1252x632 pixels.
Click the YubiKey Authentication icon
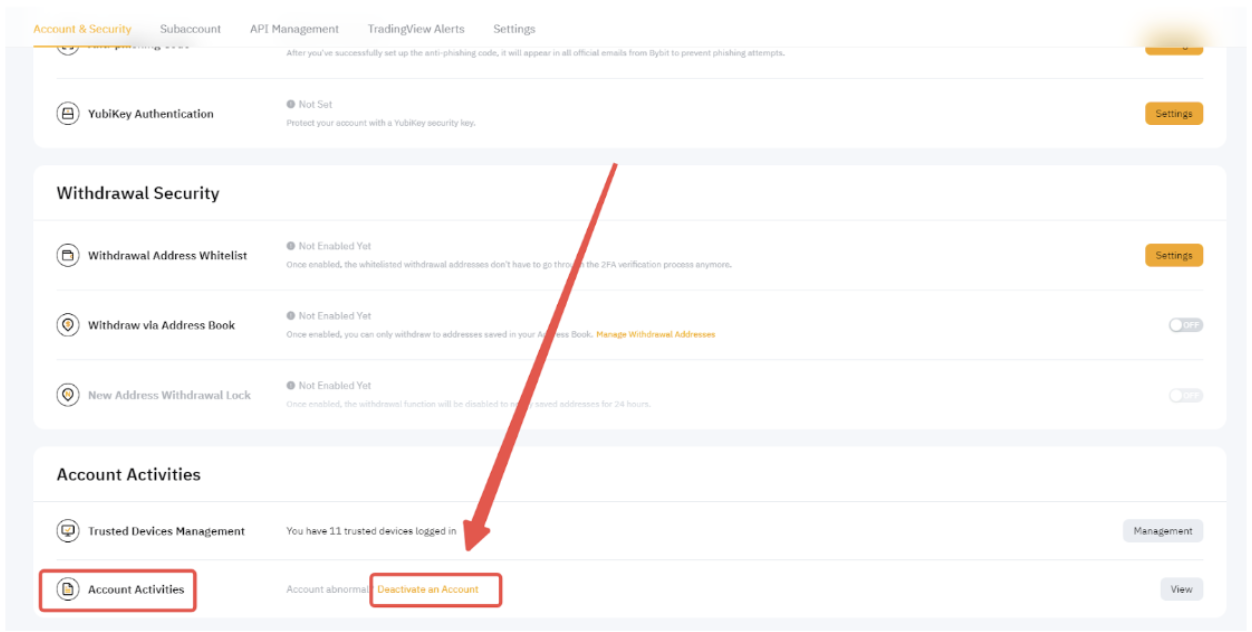[68, 114]
